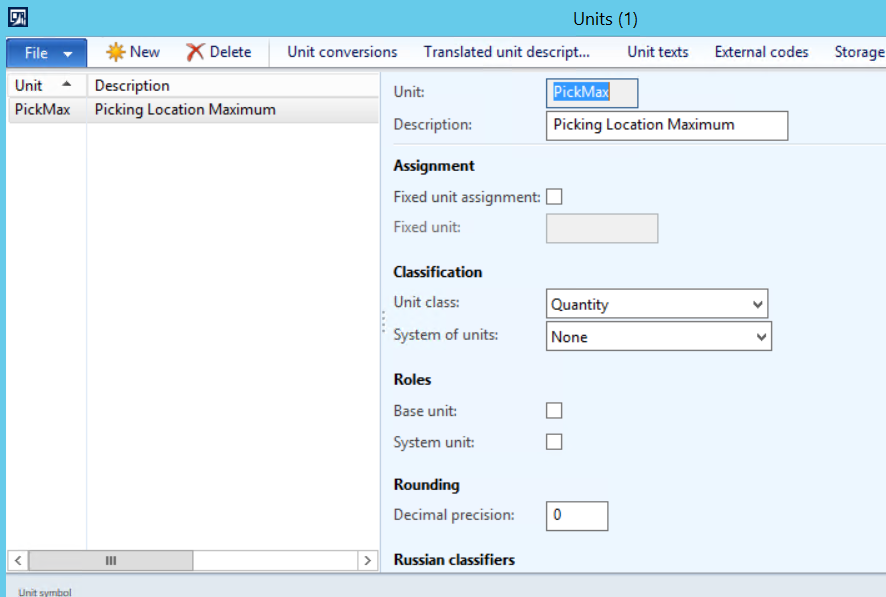Click the Unit column sort arrow

(x=67, y=85)
